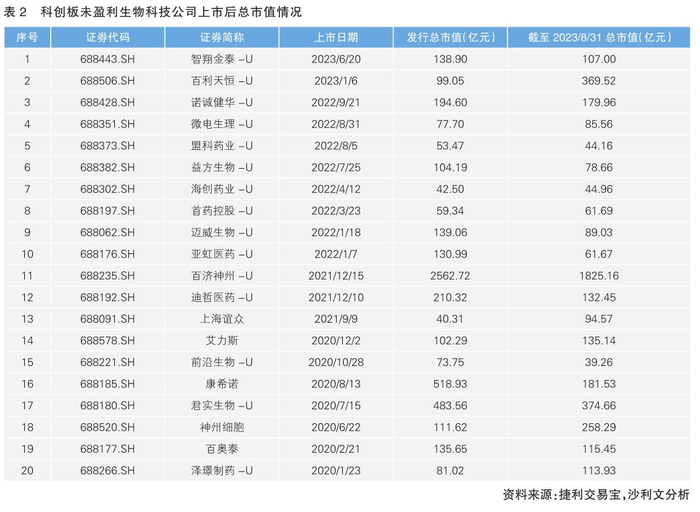
Task: Select company name 诺诚健华 –U
Action: (222, 103)
